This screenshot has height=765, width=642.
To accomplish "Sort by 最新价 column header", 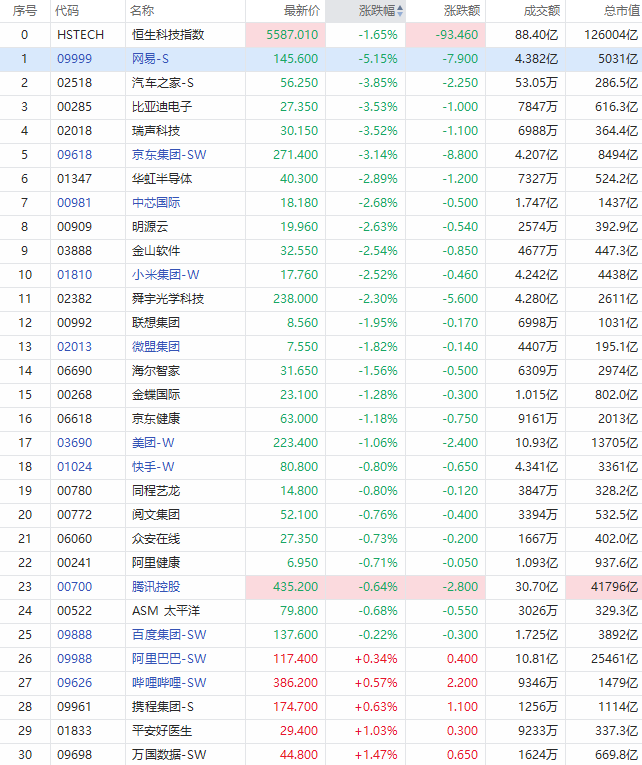I will point(301,11).
